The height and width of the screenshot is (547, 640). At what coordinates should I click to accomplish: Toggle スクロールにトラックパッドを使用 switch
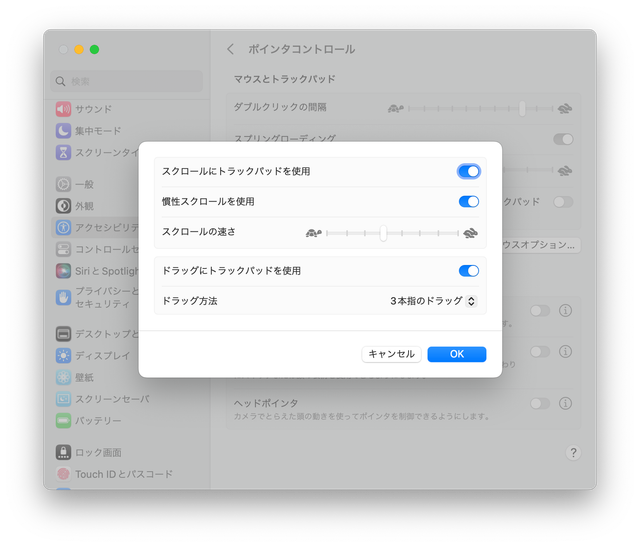(469, 171)
